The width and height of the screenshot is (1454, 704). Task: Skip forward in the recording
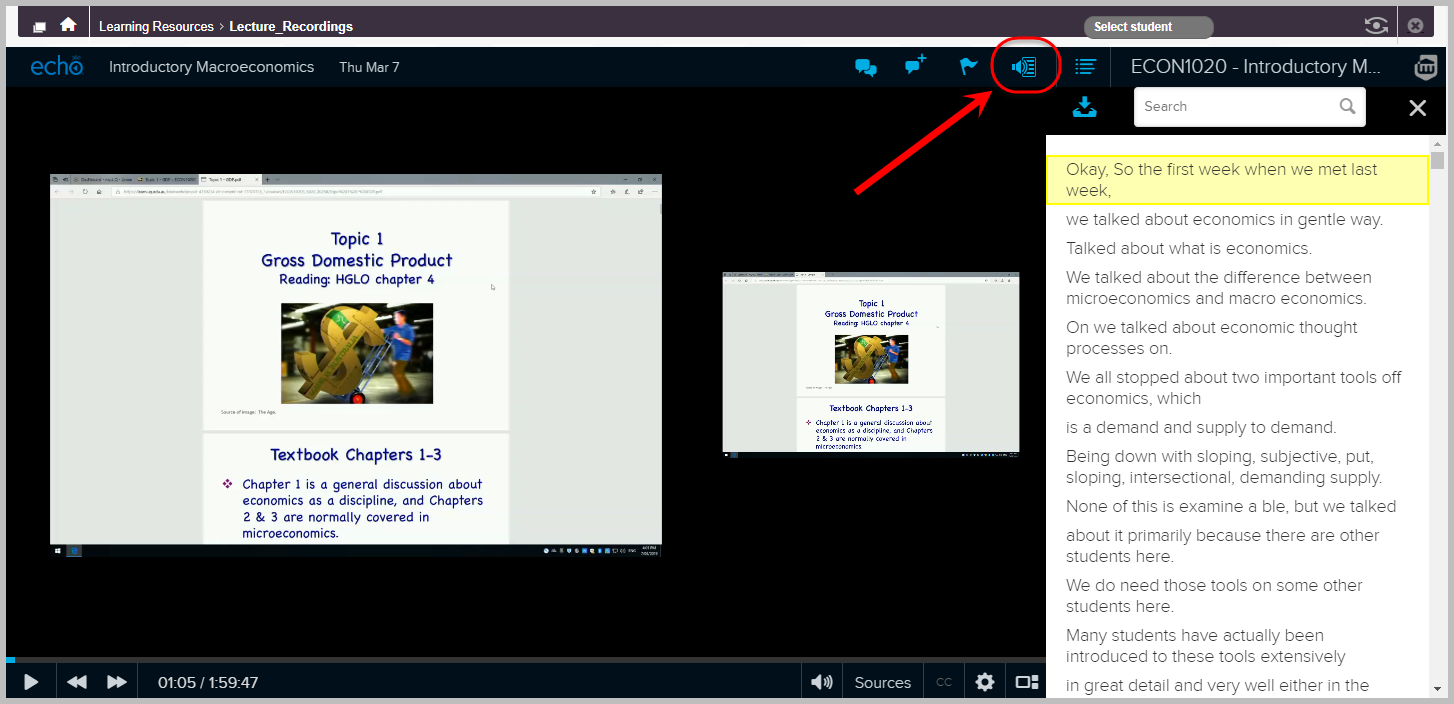116,681
